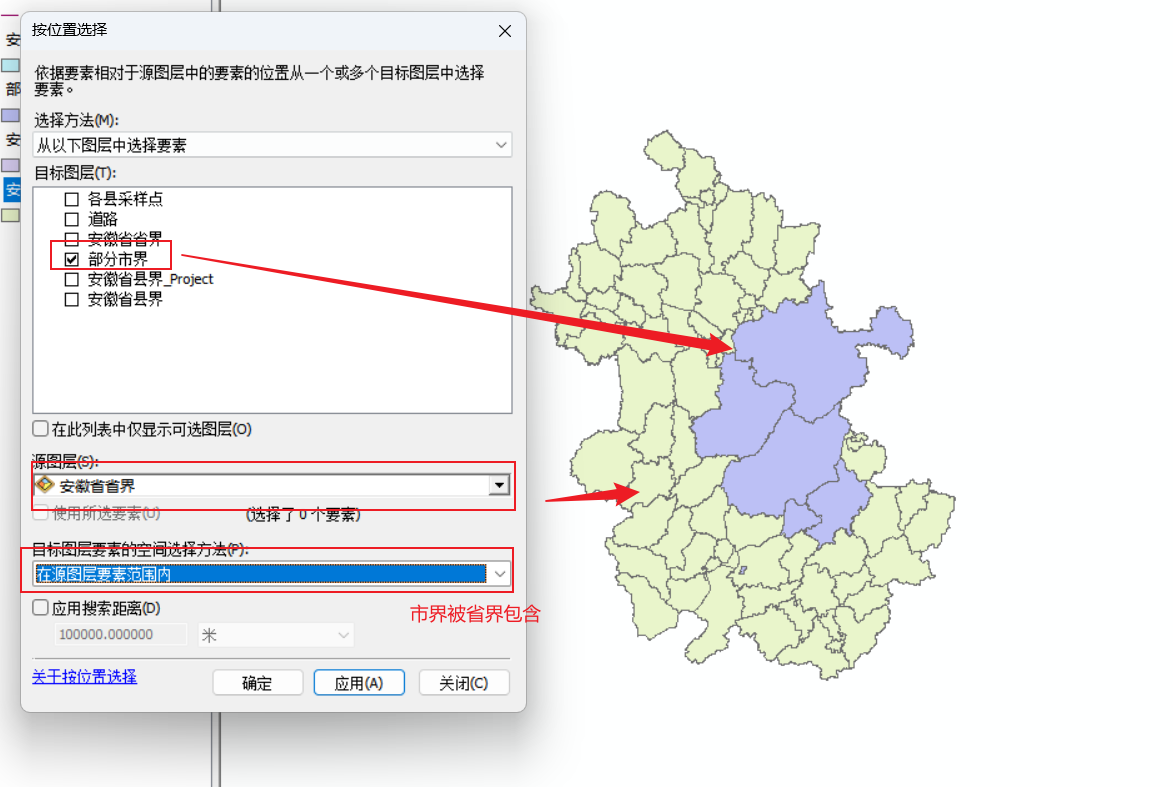This screenshot has width=1173, height=787.
Task: Enable 在此列表中仅显示可选图层 option
Action: [41, 429]
